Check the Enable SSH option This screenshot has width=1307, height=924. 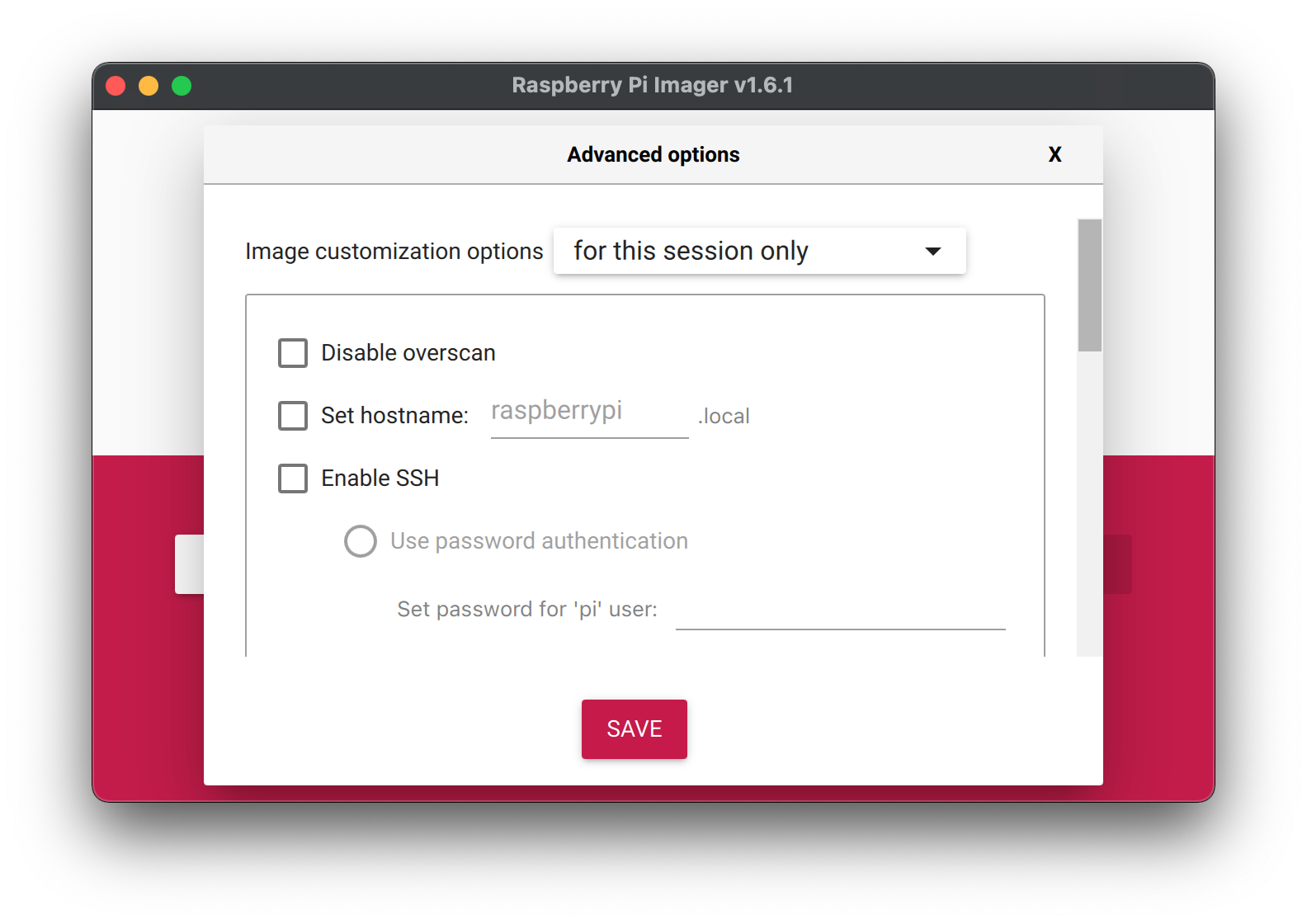(293, 478)
